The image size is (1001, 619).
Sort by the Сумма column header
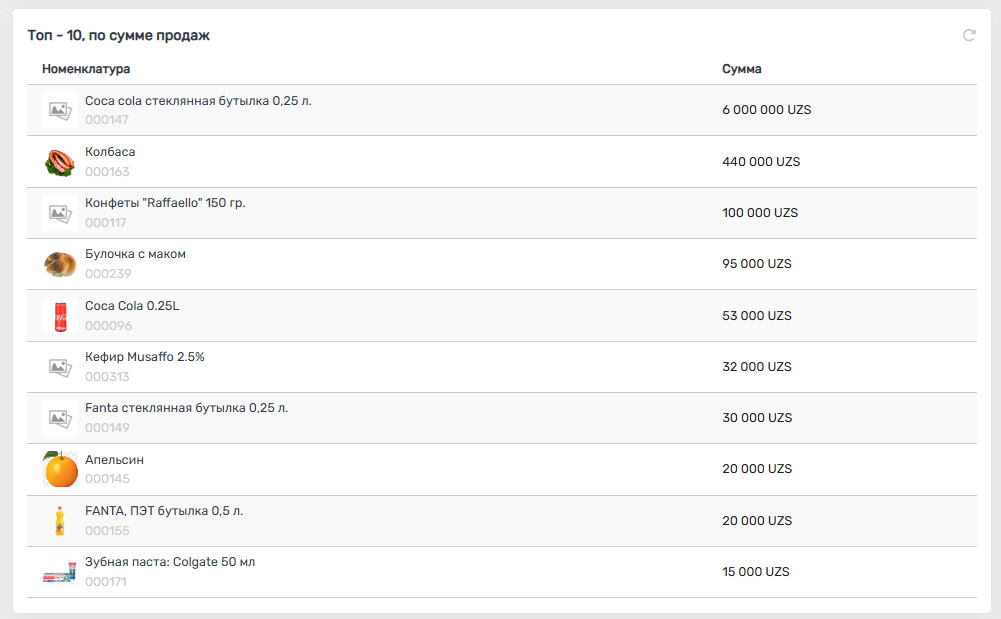tap(742, 69)
